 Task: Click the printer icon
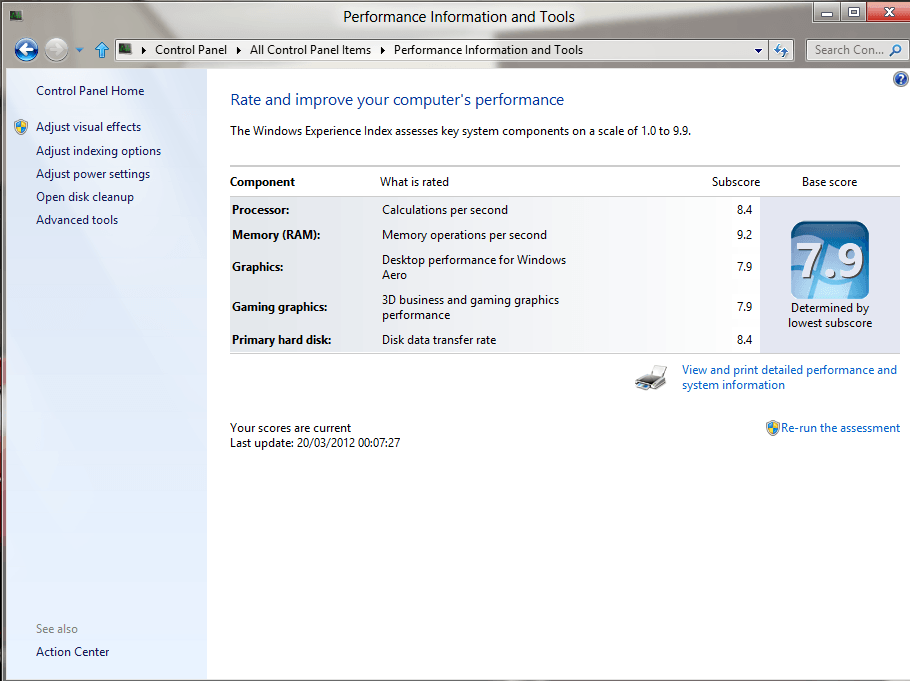coord(651,377)
